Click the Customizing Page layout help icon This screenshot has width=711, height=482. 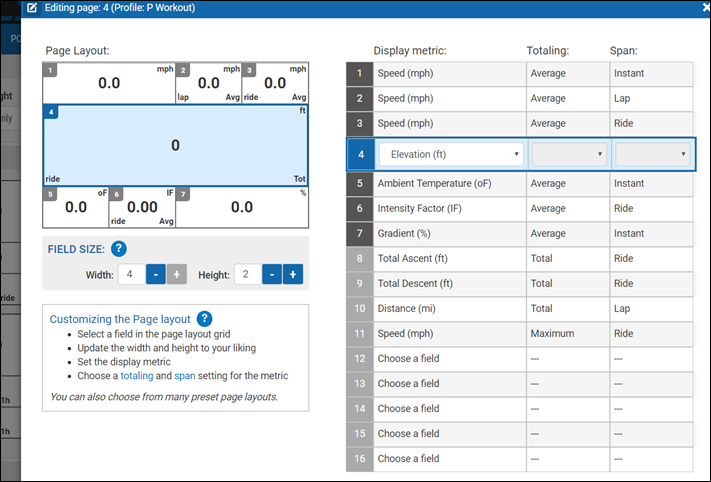204,319
